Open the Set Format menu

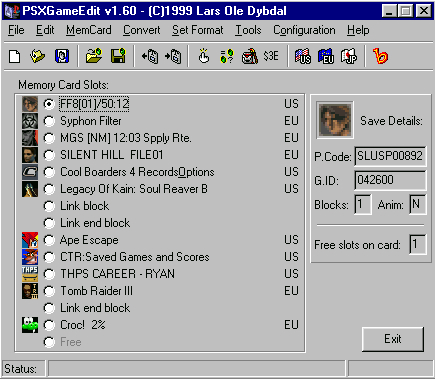[198, 30]
